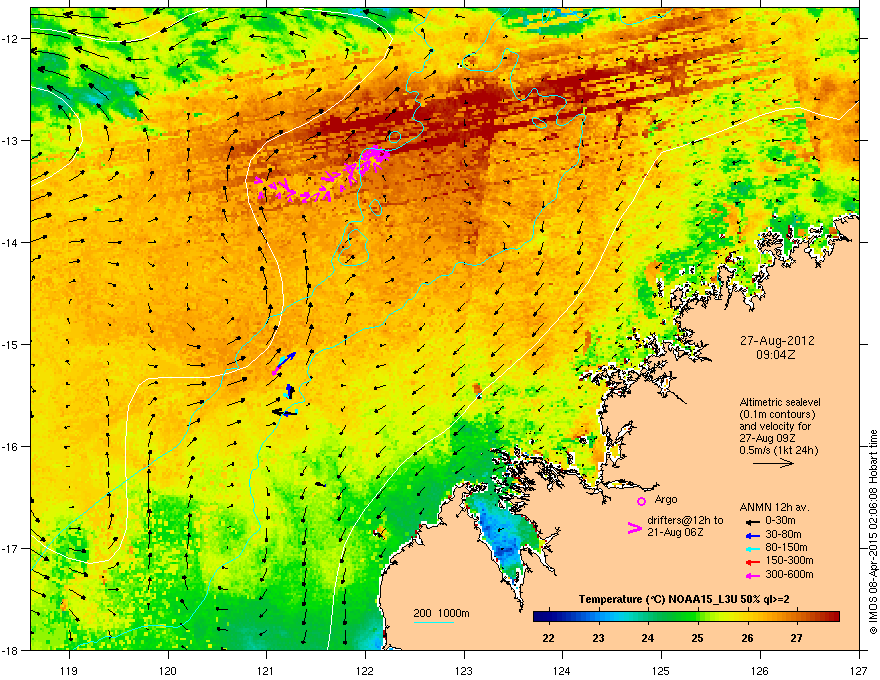The width and height of the screenshot is (880, 680).
Task: Click colorbar tick label 25
Action: [698, 638]
